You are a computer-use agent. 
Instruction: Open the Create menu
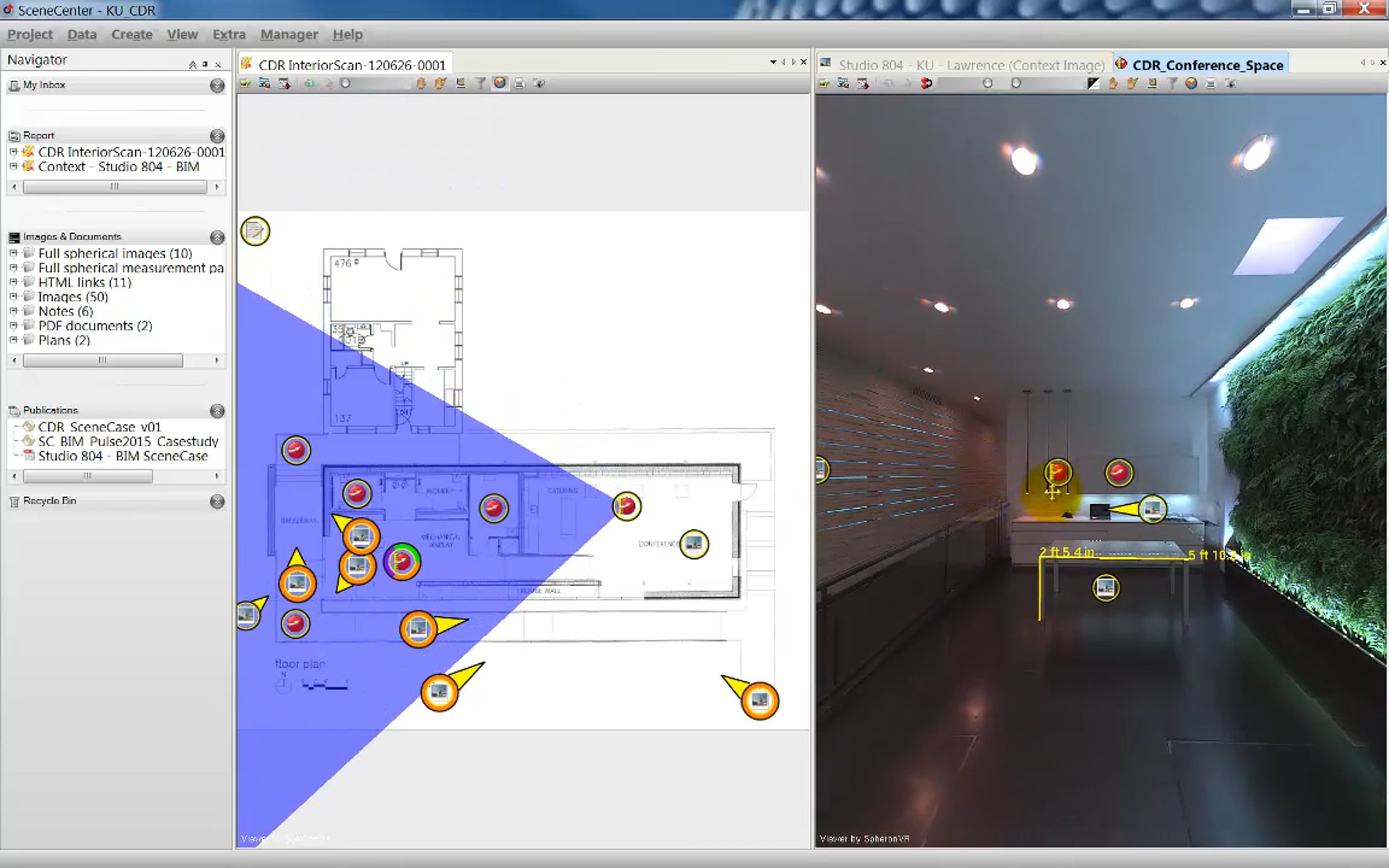132,34
